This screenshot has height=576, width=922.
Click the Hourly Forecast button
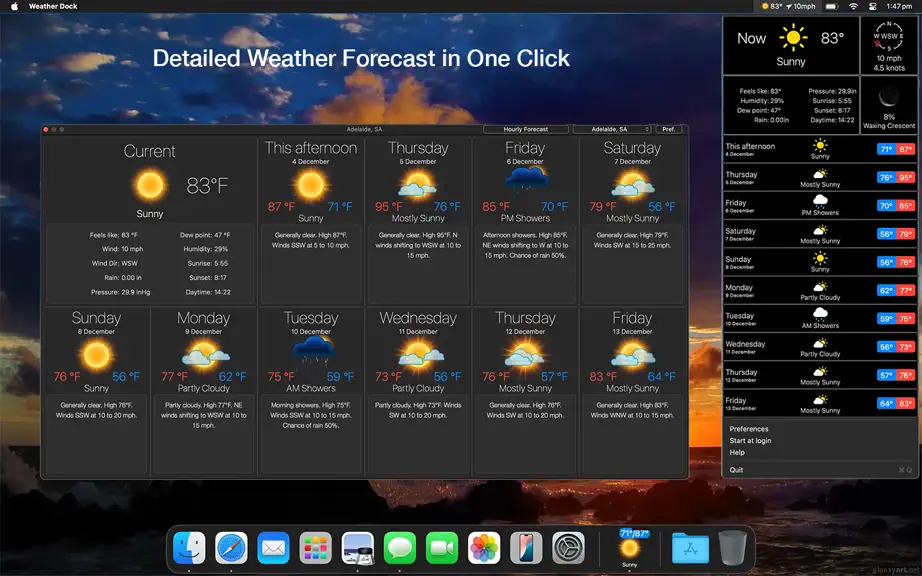[526, 129]
